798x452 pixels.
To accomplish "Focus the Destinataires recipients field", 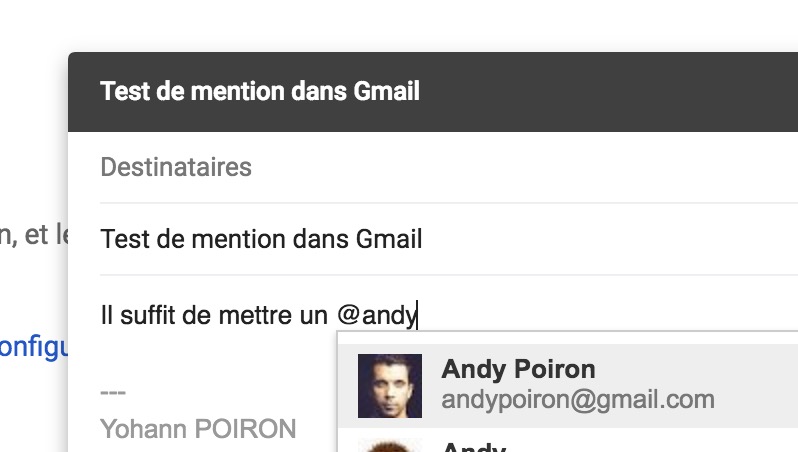I will pos(176,167).
